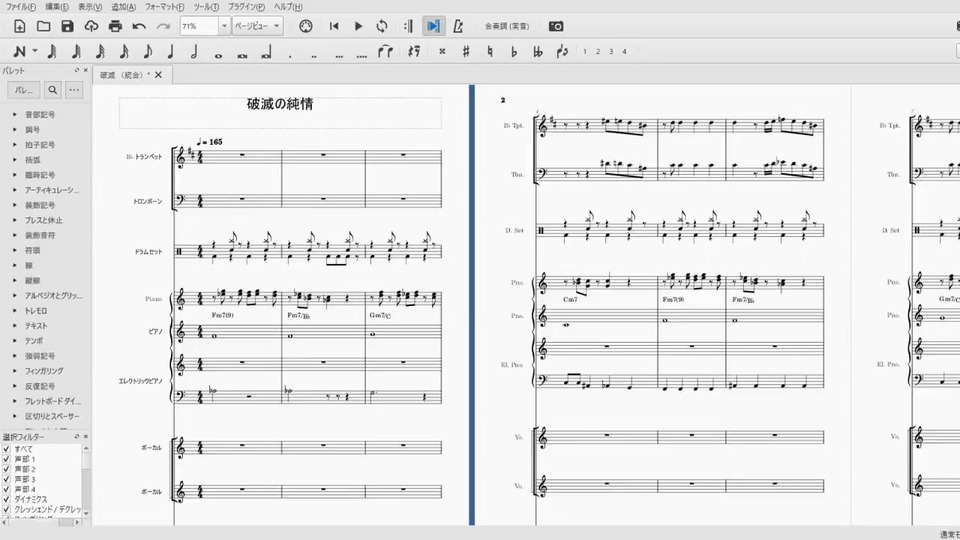This screenshot has width=960, height=540.
Task: Create a new score with the toolbar icon
Action: coord(20,26)
